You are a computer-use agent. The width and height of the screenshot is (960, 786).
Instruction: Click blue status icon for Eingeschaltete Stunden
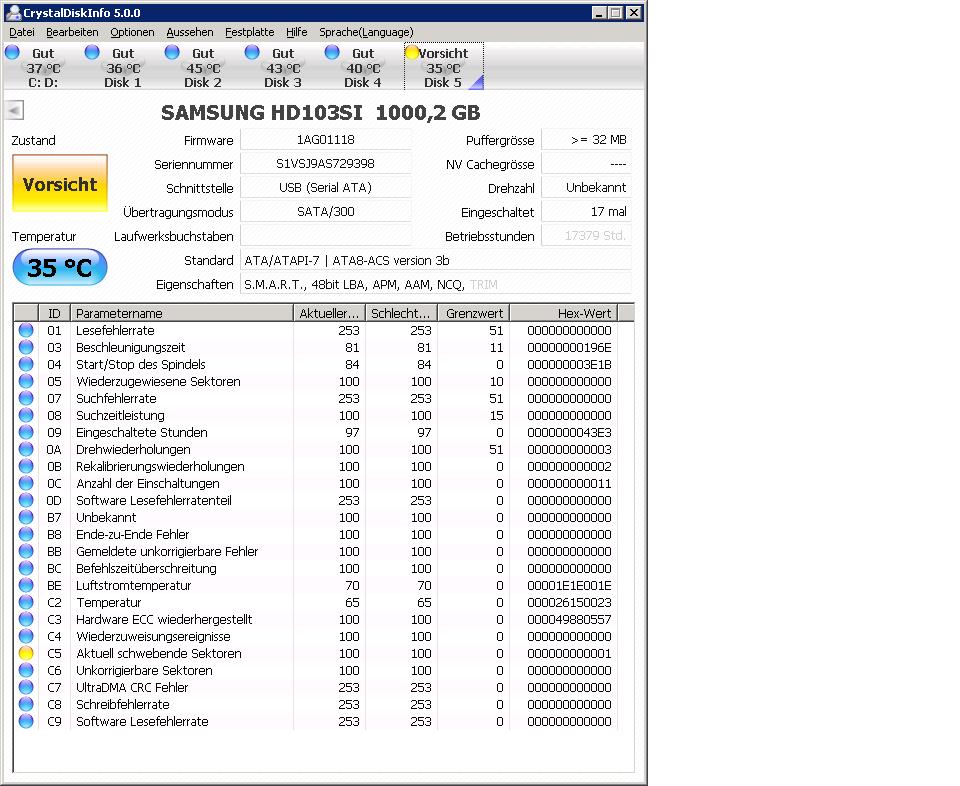[26, 432]
